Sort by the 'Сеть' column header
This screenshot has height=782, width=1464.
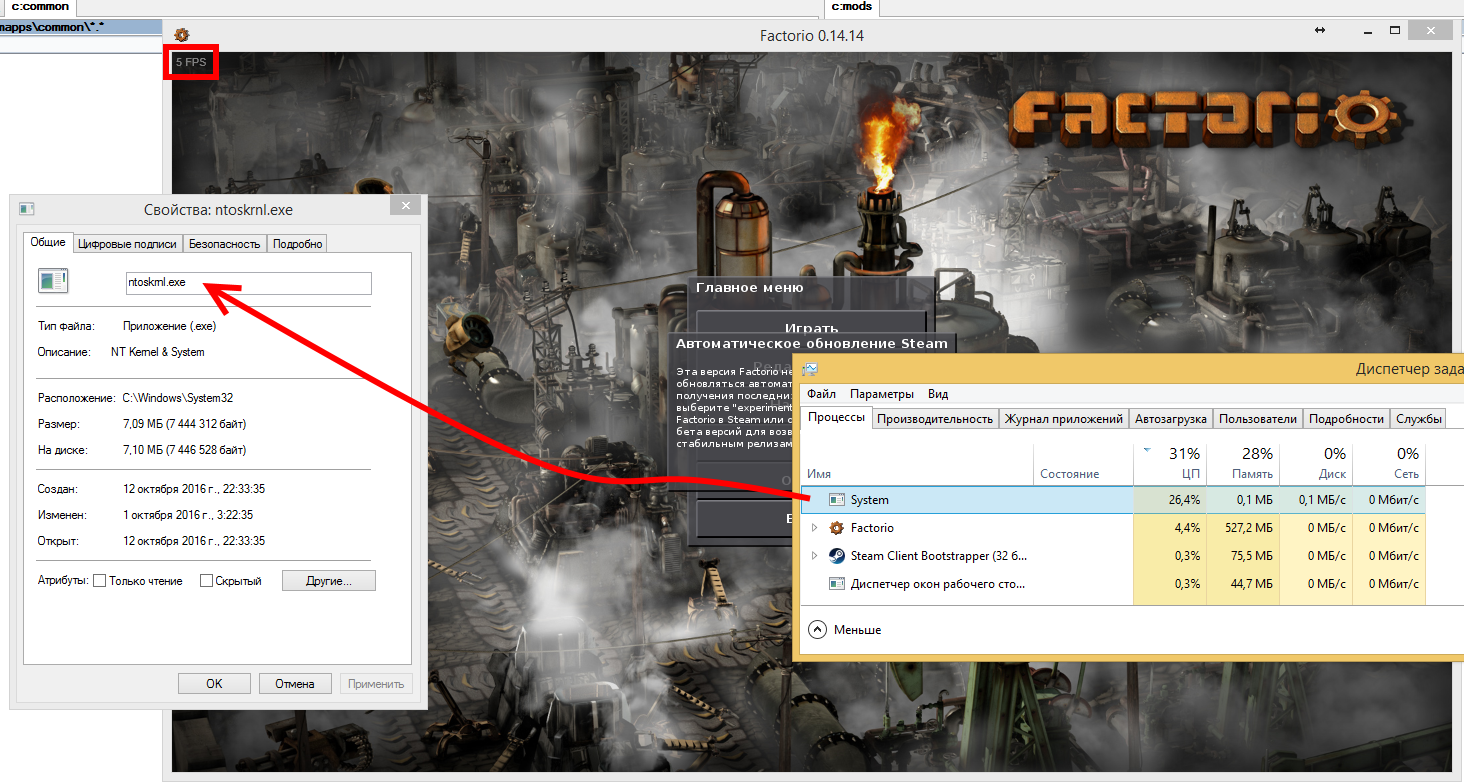pyautogui.click(x=1389, y=463)
